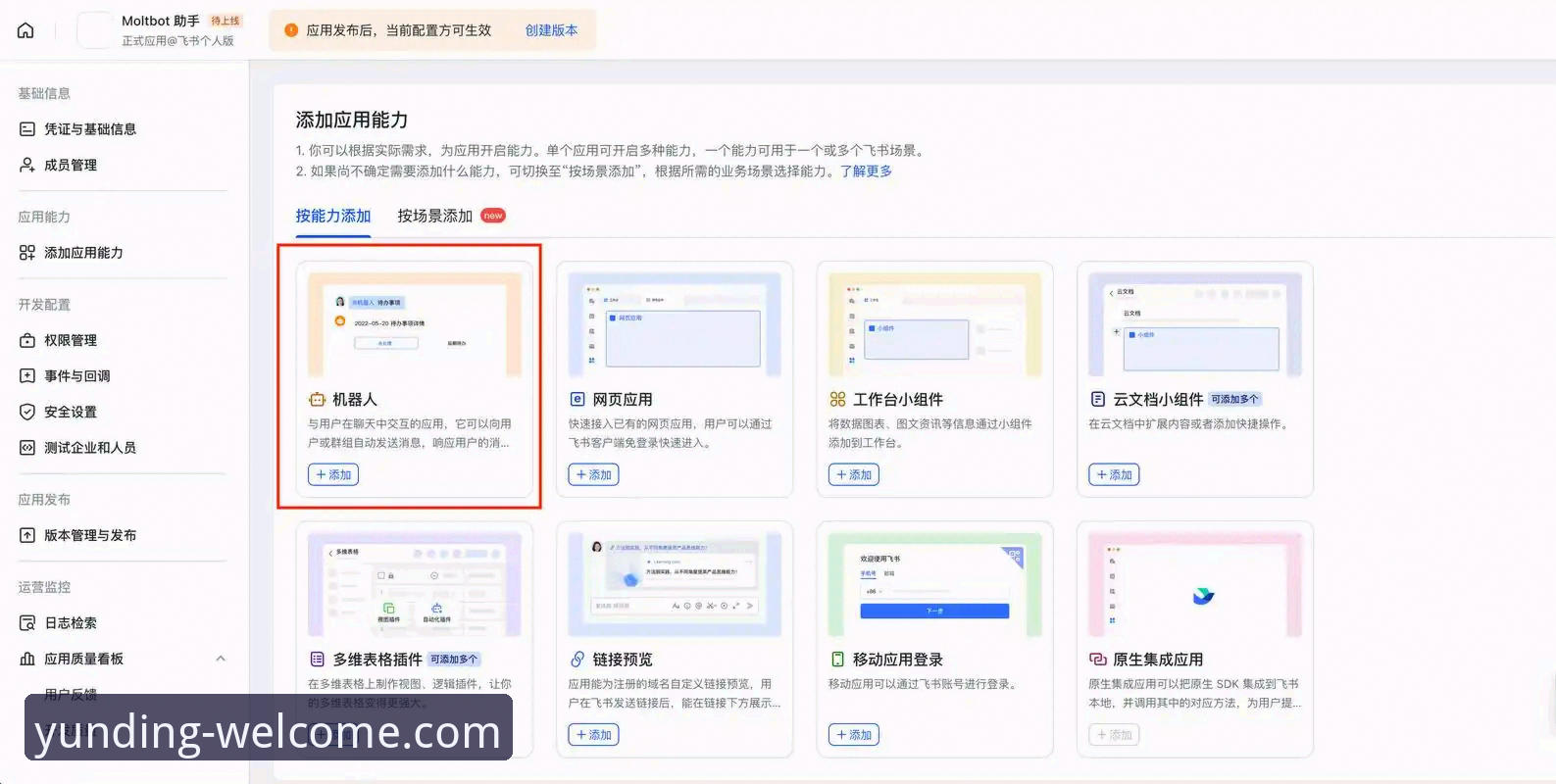Click the 待上线 status badge
This screenshot has width=1556, height=784.
coord(226,21)
